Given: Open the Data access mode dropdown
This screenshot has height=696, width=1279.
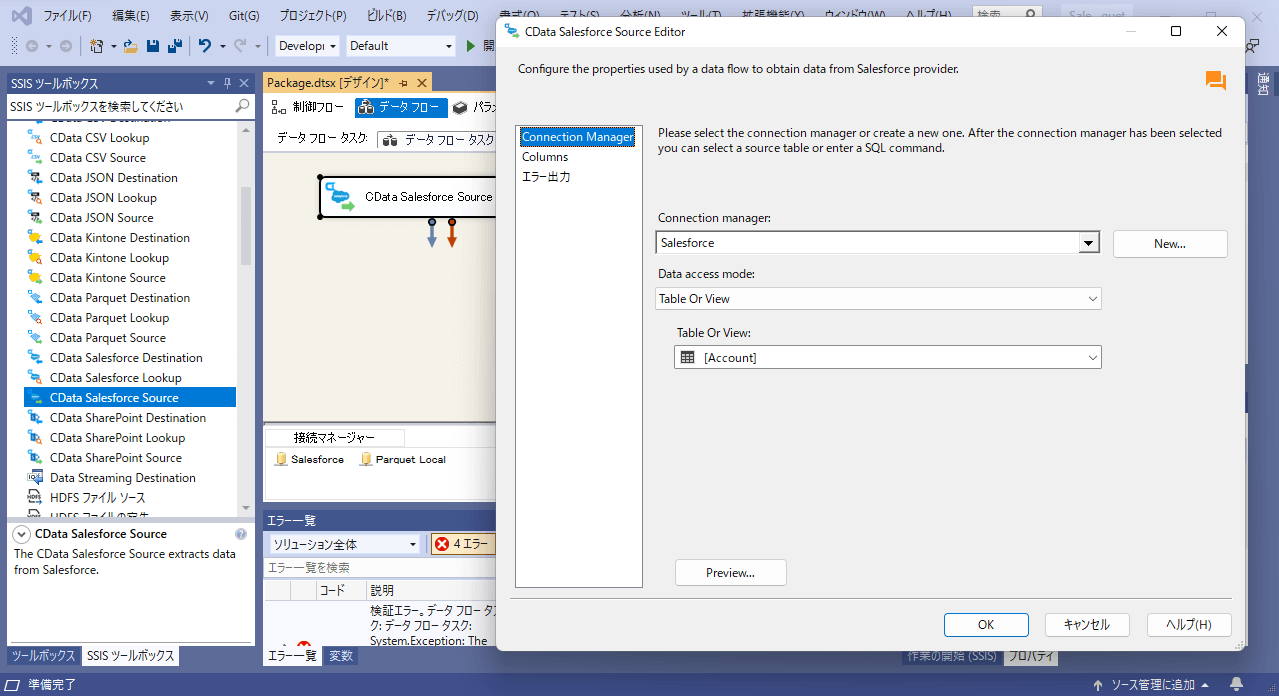Looking at the screenshot, I should tap(1092, 299).
